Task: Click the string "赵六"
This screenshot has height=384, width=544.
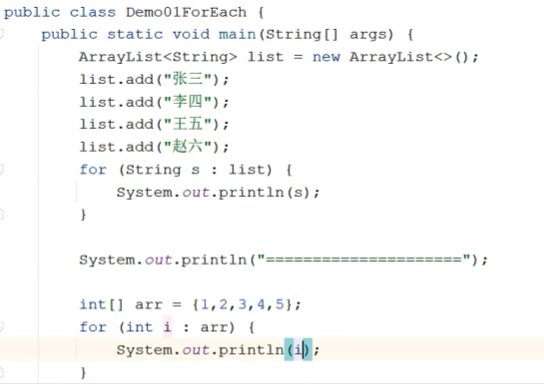Action: [188, 146]
